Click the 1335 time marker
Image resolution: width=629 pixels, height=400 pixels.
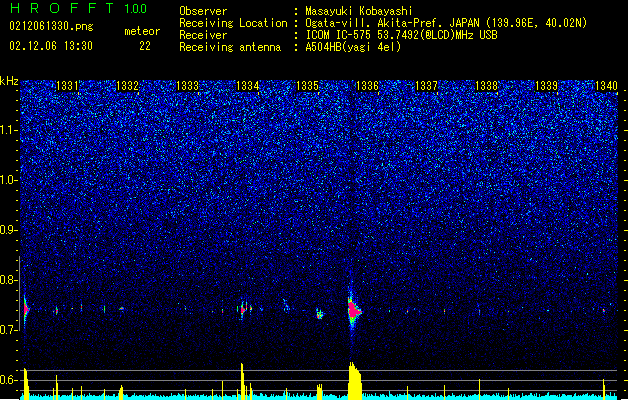click(x=307, y=85)
